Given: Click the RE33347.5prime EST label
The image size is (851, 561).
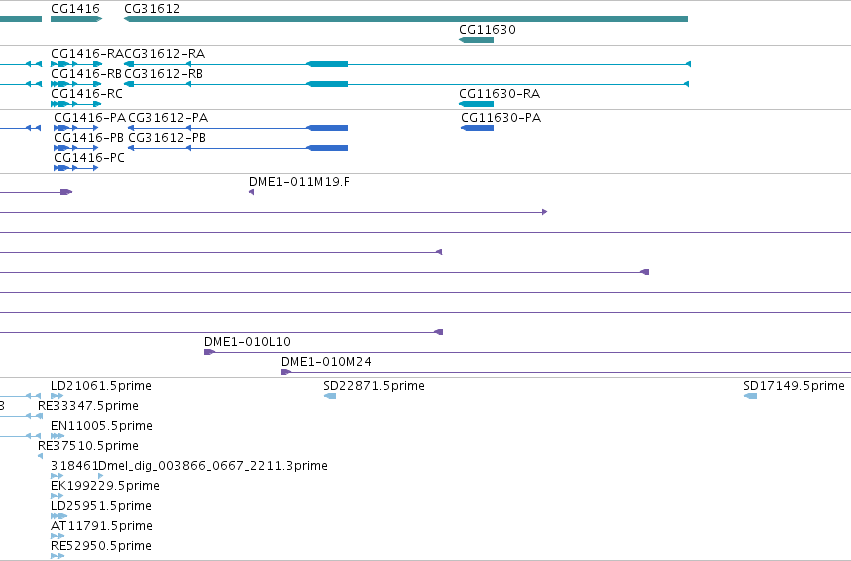Looking at the screenshot, I should [88, 406].
